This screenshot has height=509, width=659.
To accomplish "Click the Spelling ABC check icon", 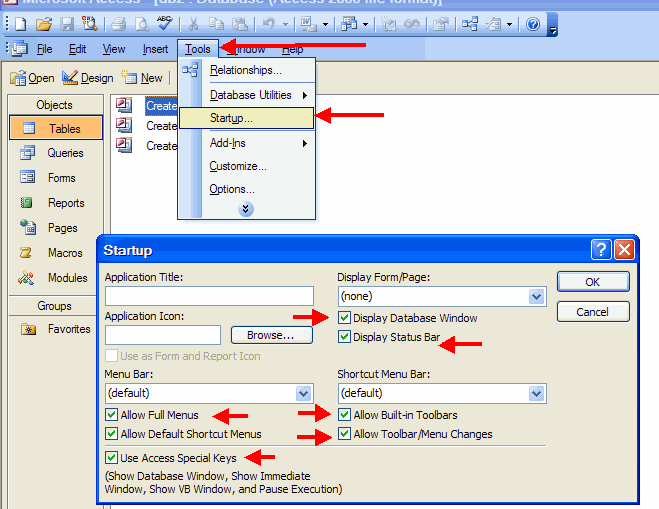I will (164, 23).
